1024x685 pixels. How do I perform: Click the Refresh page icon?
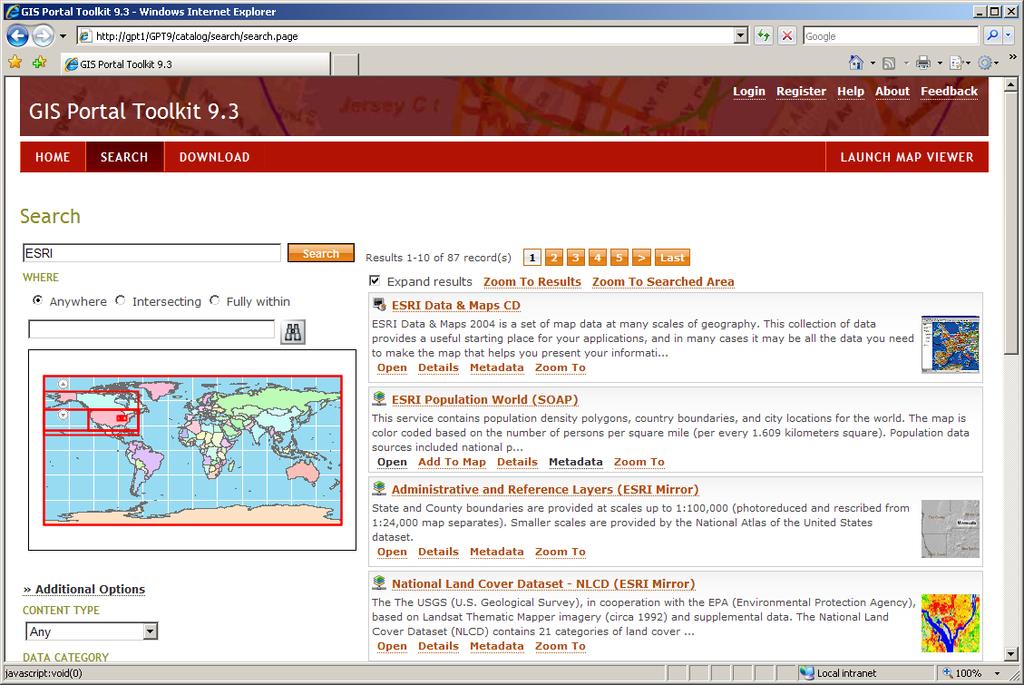(x=763, y=36)
